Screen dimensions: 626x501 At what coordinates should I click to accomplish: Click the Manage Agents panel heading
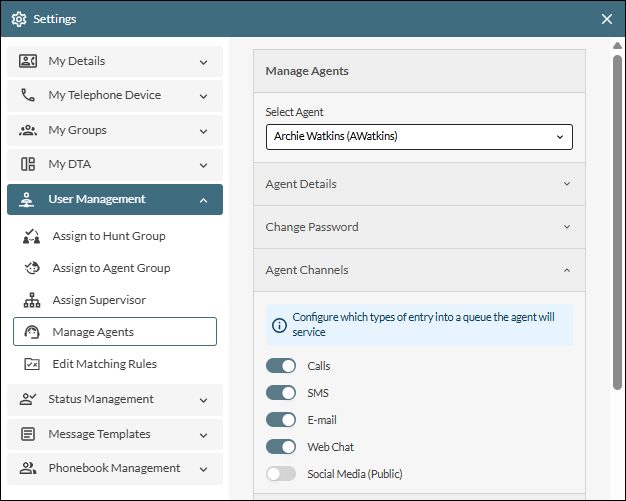tap(307, 71)
